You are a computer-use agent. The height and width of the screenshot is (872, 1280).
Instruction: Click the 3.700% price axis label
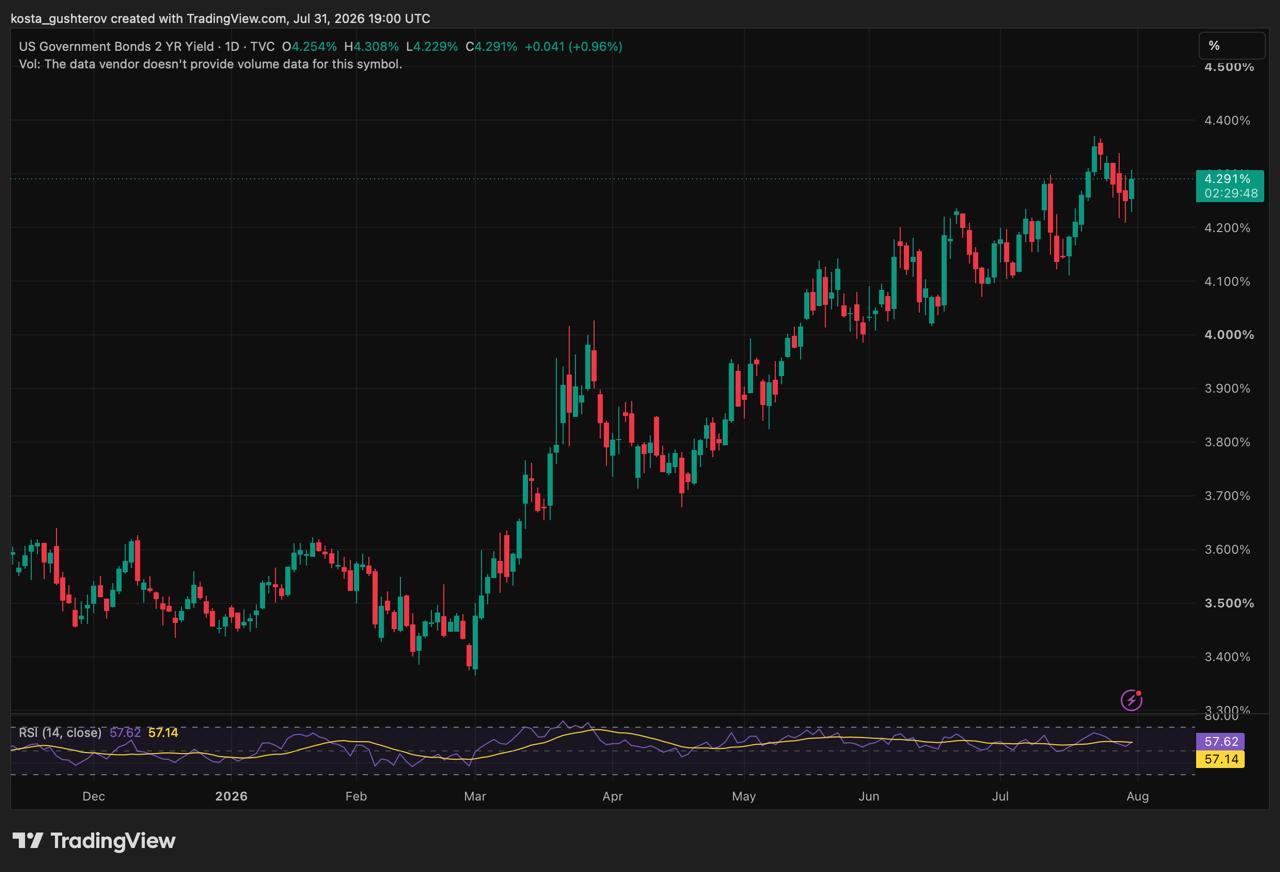tap(1229, 496)
